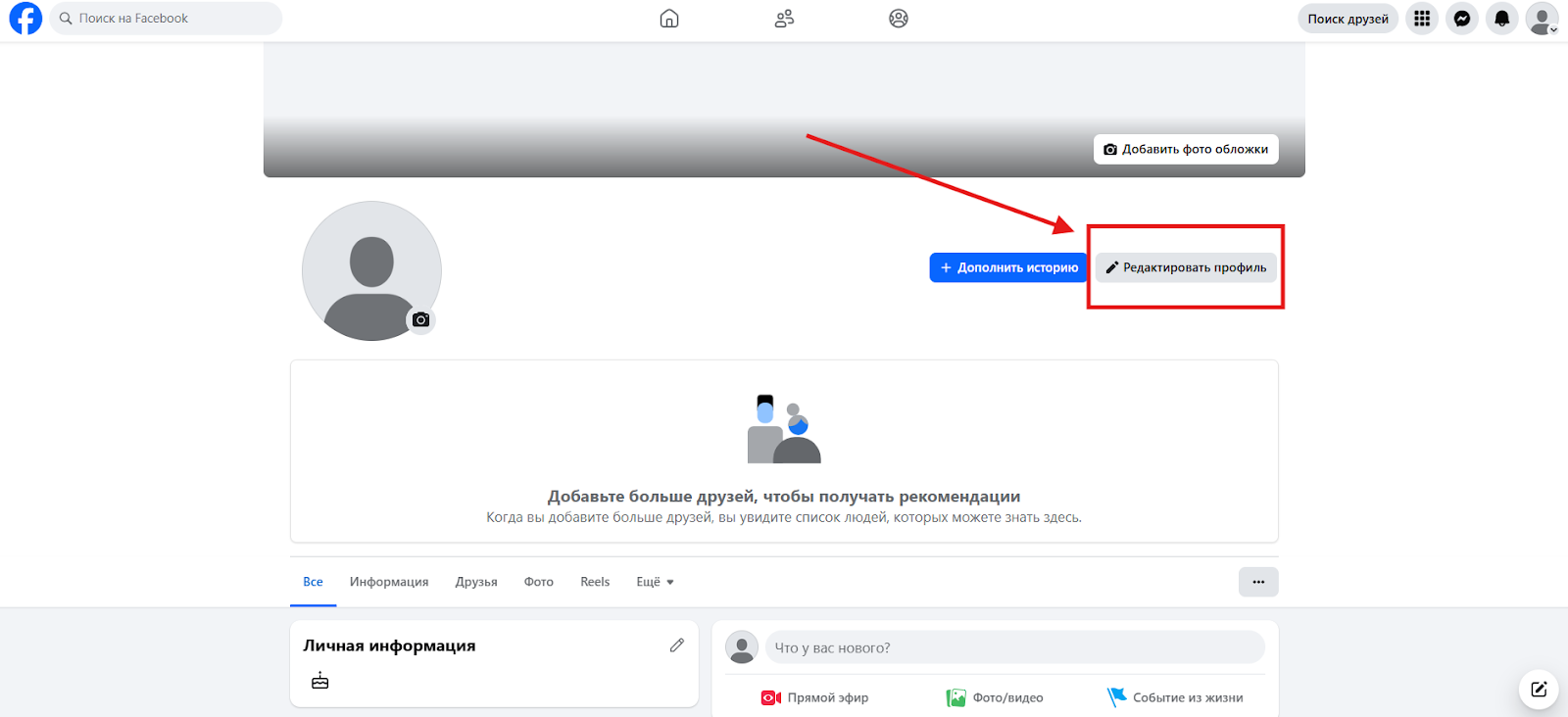Open the apps grid menu icon
This screenshot has height=717, width=1568.
[x=1422, y=19]
